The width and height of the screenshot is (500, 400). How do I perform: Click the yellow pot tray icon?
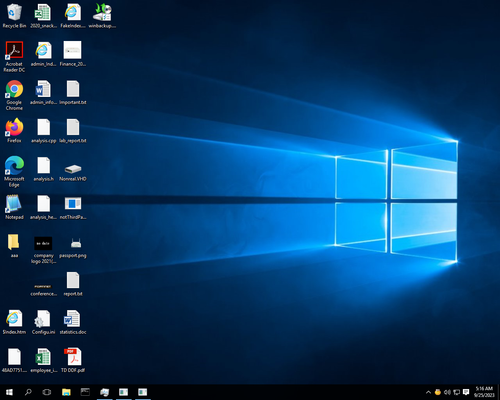(x=438, y=392)
